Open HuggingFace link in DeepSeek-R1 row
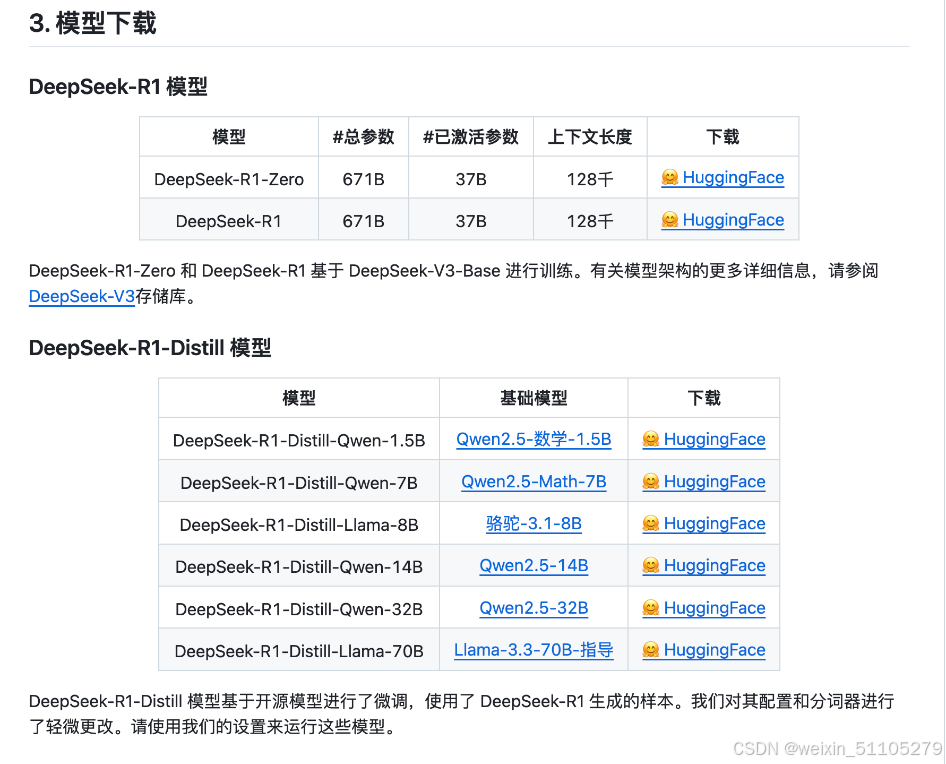Screen dimensions: 946x764 click(723, 220)
